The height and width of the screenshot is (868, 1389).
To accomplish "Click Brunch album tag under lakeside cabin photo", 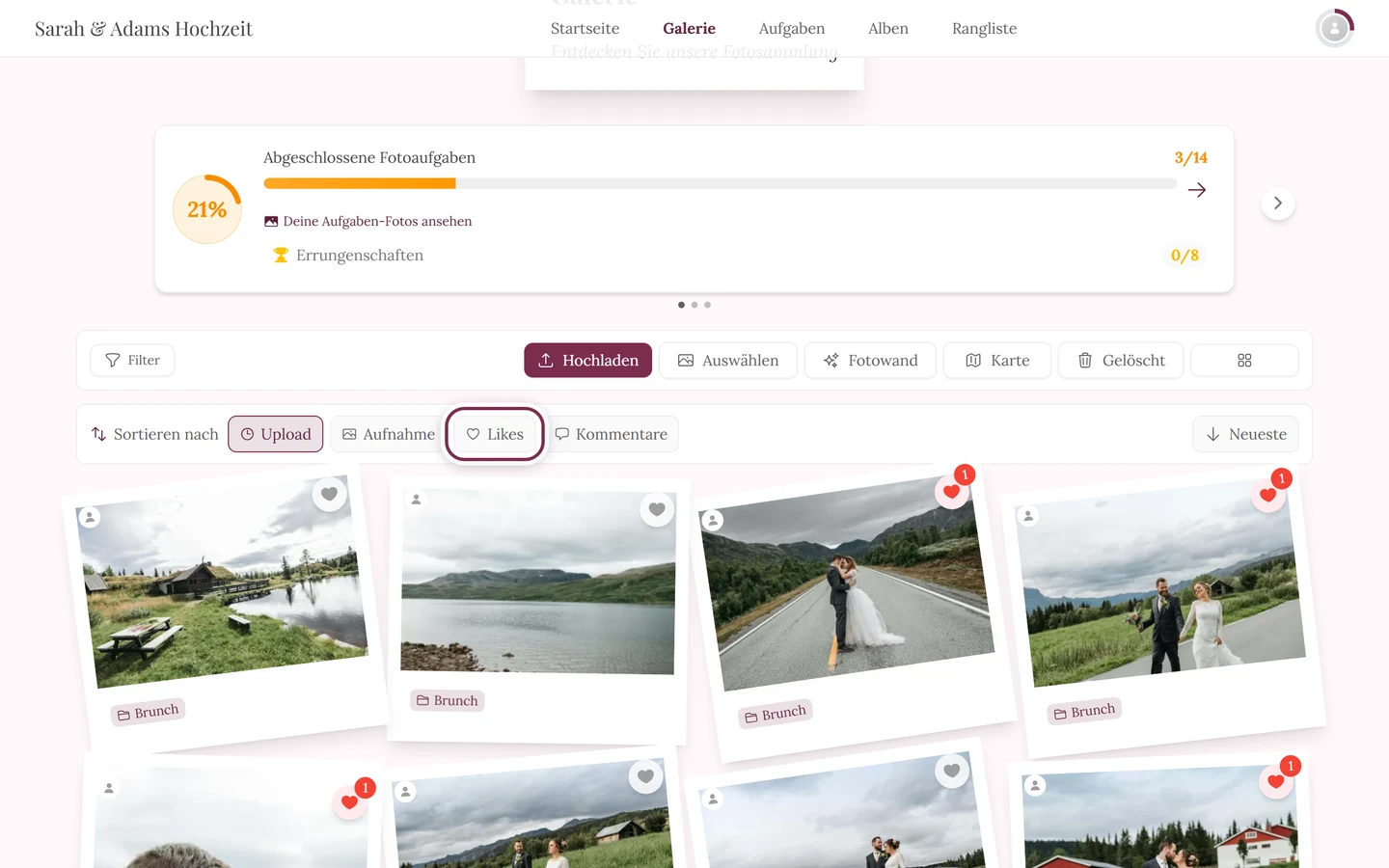I will coord(148,713).
